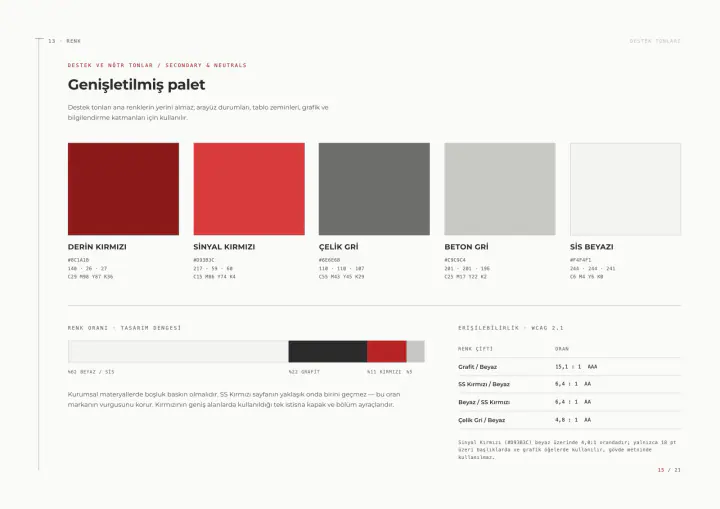Click the CMYK line under Çelik Gri

(342, 277)
